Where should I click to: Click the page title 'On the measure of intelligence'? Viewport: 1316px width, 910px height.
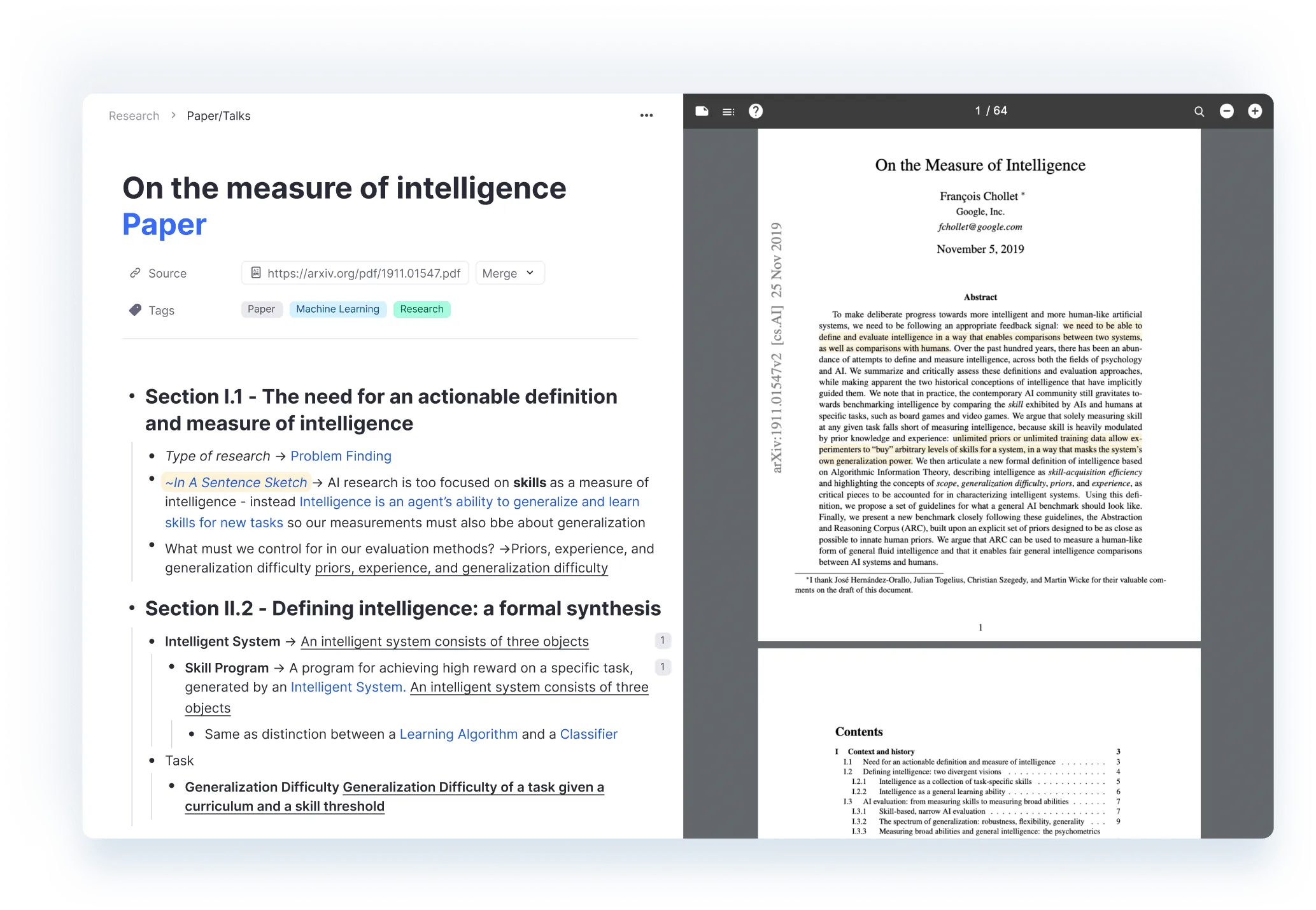pyautogui.click(x=344, y=188)
